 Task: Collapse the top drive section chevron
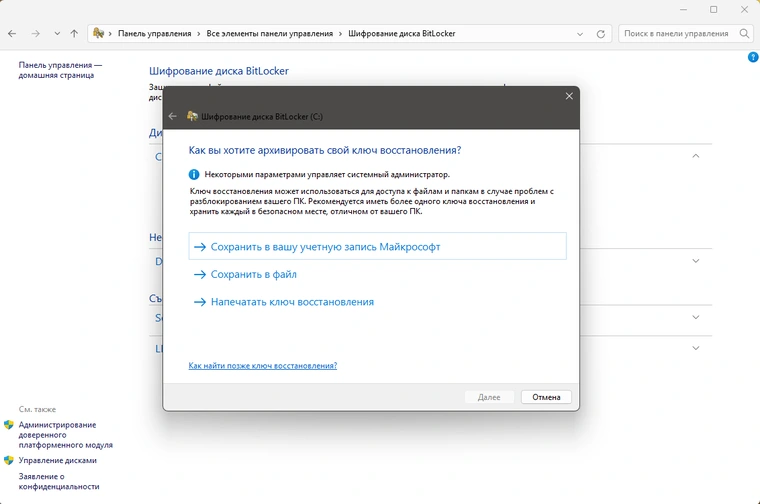pyautogui.click(x=696, y=156)
